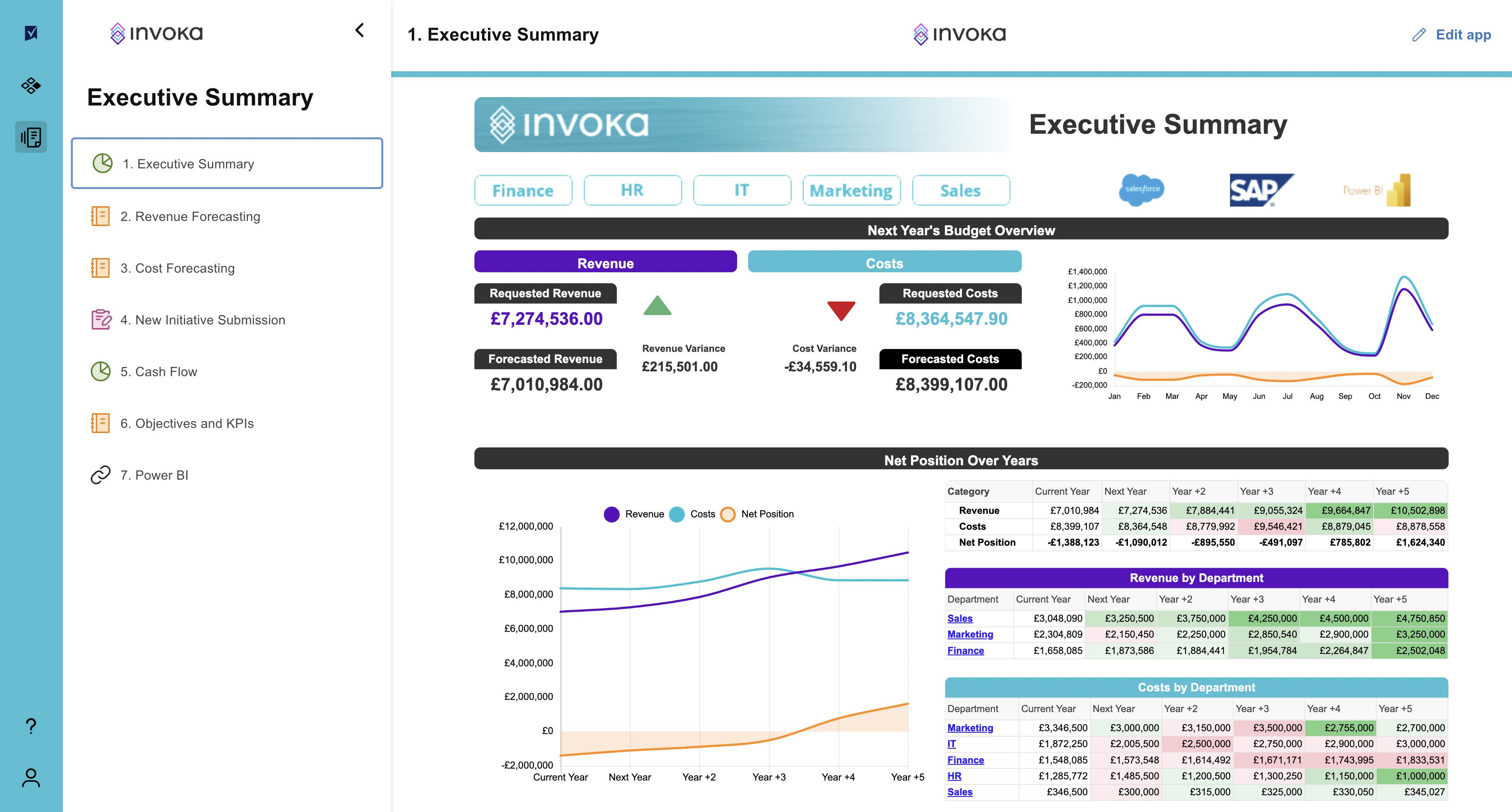
Task: Click the notebook icon for Cost Forecasting
Action: pyautogui.click(x=100, y=268)
